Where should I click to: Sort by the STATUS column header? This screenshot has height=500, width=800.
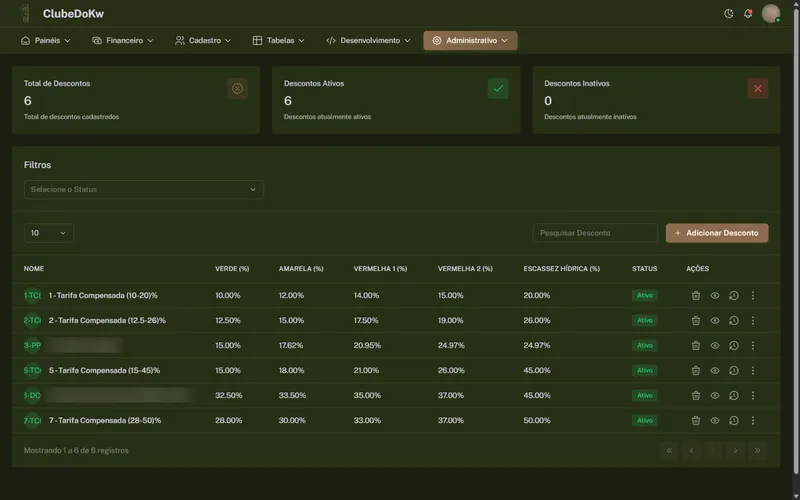tap(644, 268)
